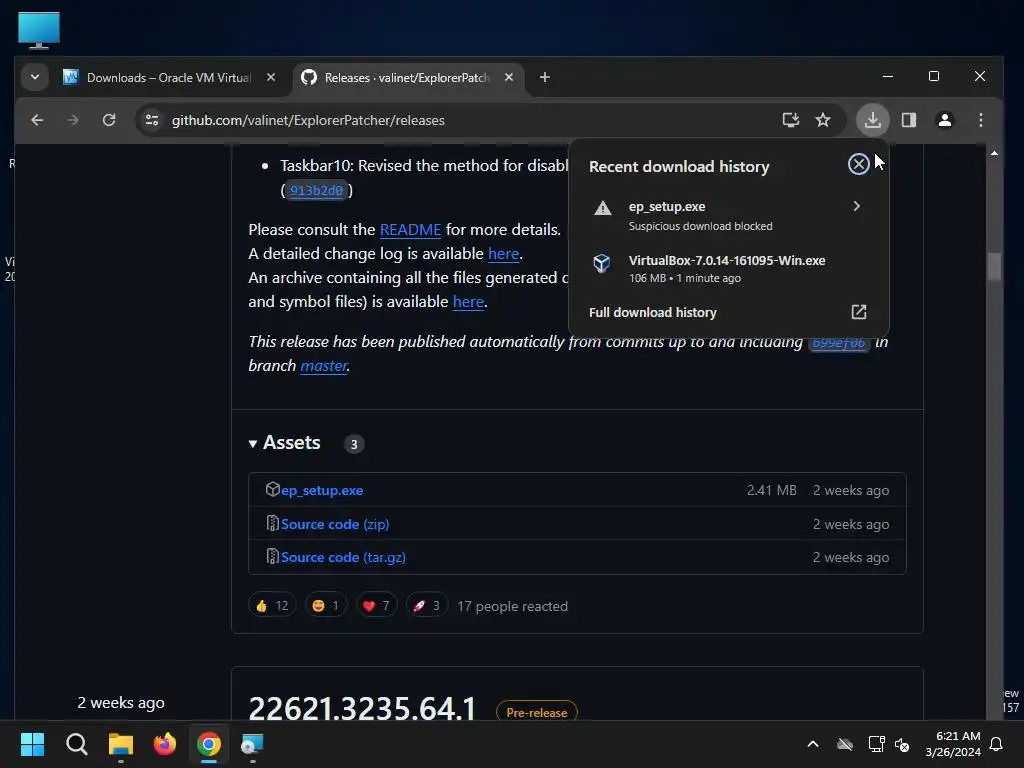Image resolution: width=1024 pixels, height=768 pixels.
Task: Bookmark this page with star icon
Action: [x=823, y=120]
